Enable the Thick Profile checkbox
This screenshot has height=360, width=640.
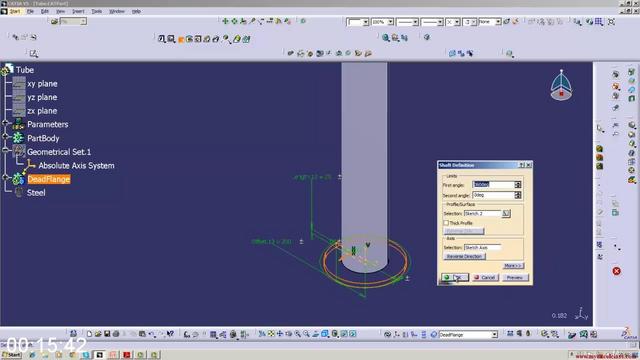pos(446,223)
